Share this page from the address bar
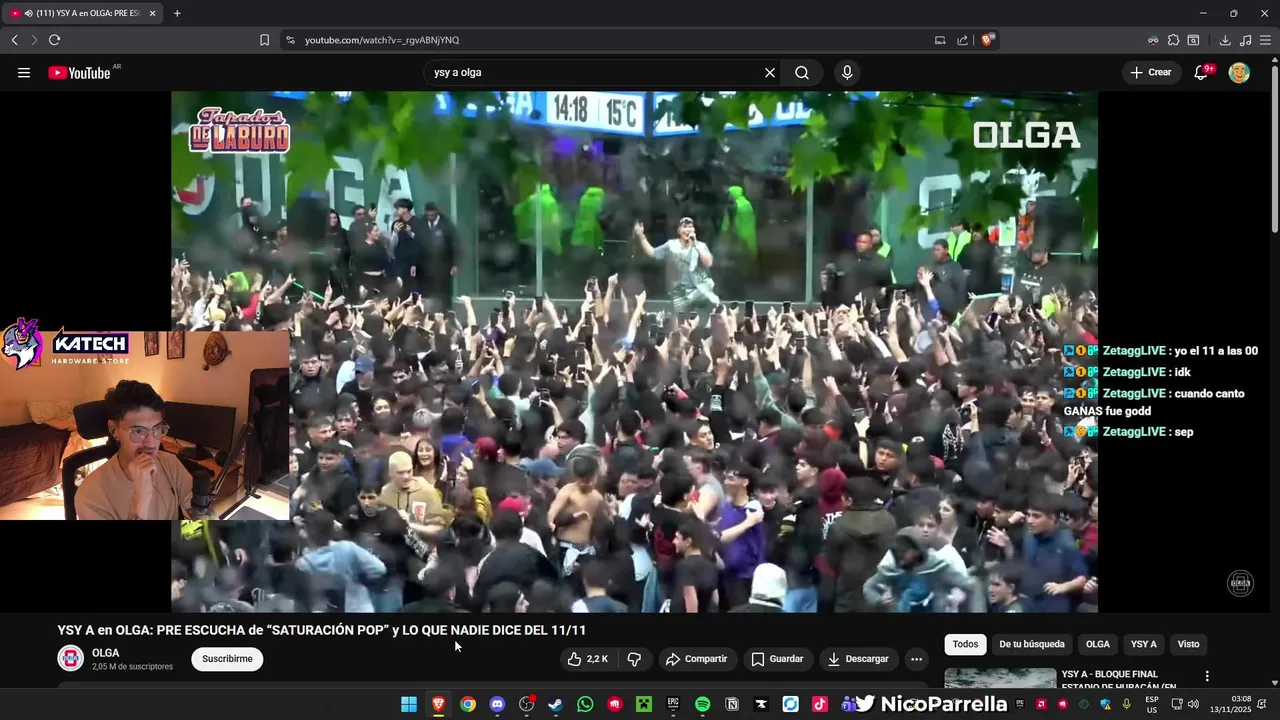Image resolution: width=1280 pixels, height=720 pixels. pyautogui.click(x=962, y=40)
